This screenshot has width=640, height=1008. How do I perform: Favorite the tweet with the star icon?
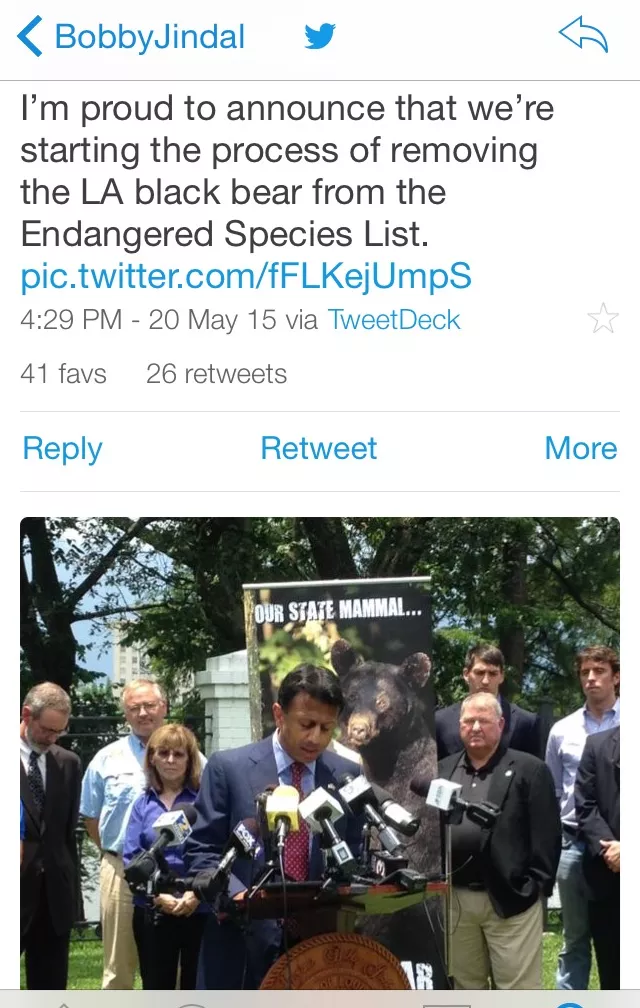click(x=602, y=320)
